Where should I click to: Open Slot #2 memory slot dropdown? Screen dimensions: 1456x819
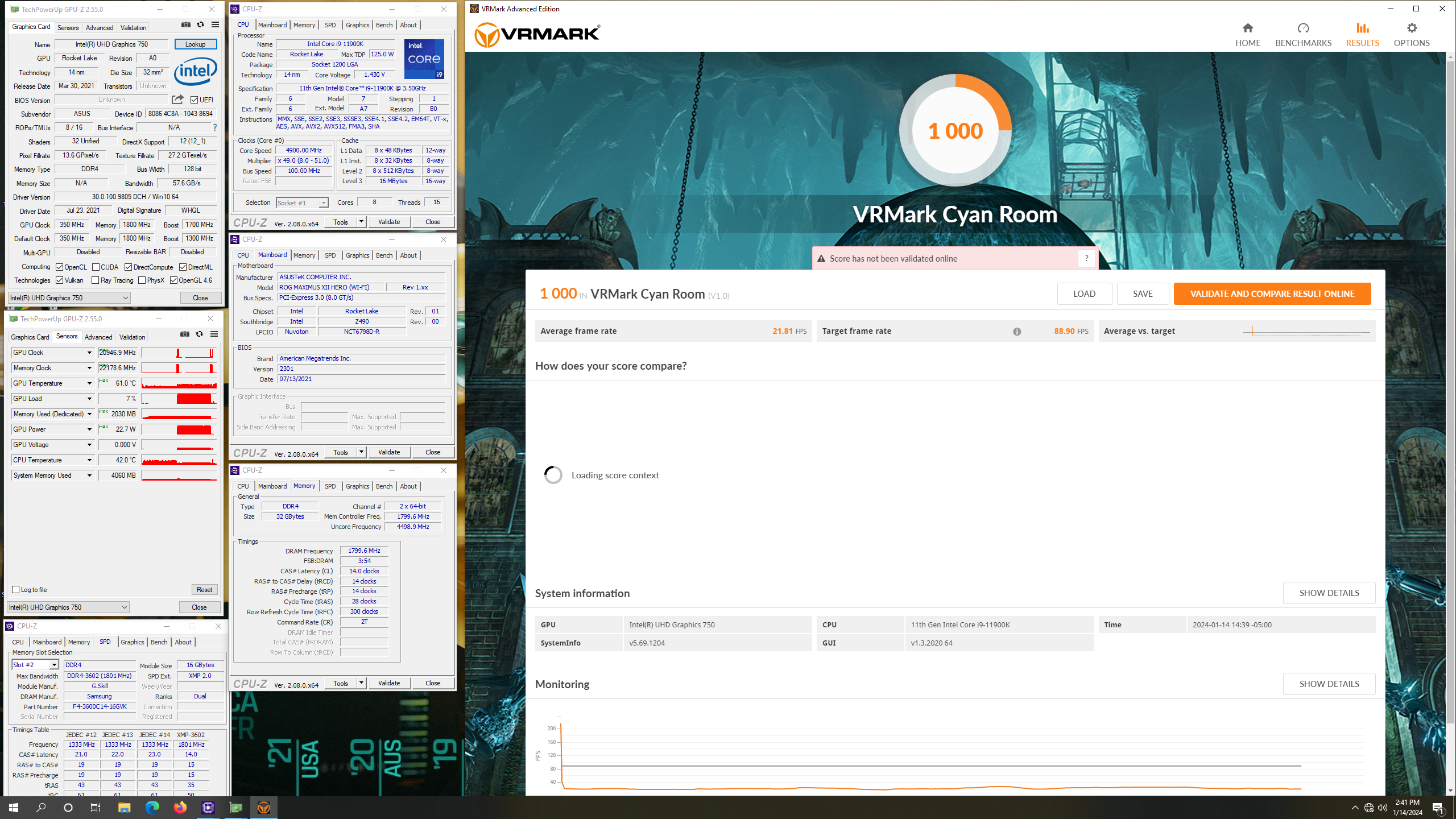click(35, 665)
